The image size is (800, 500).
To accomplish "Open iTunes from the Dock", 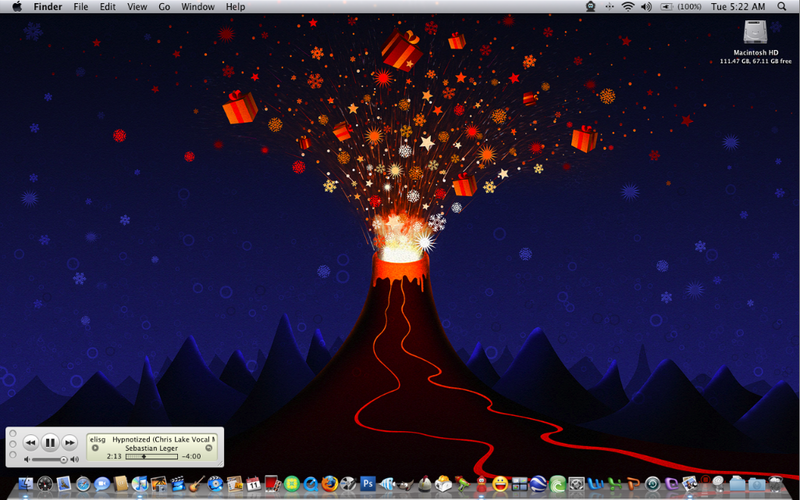I will pyautogui.click(x=140, y=484).
